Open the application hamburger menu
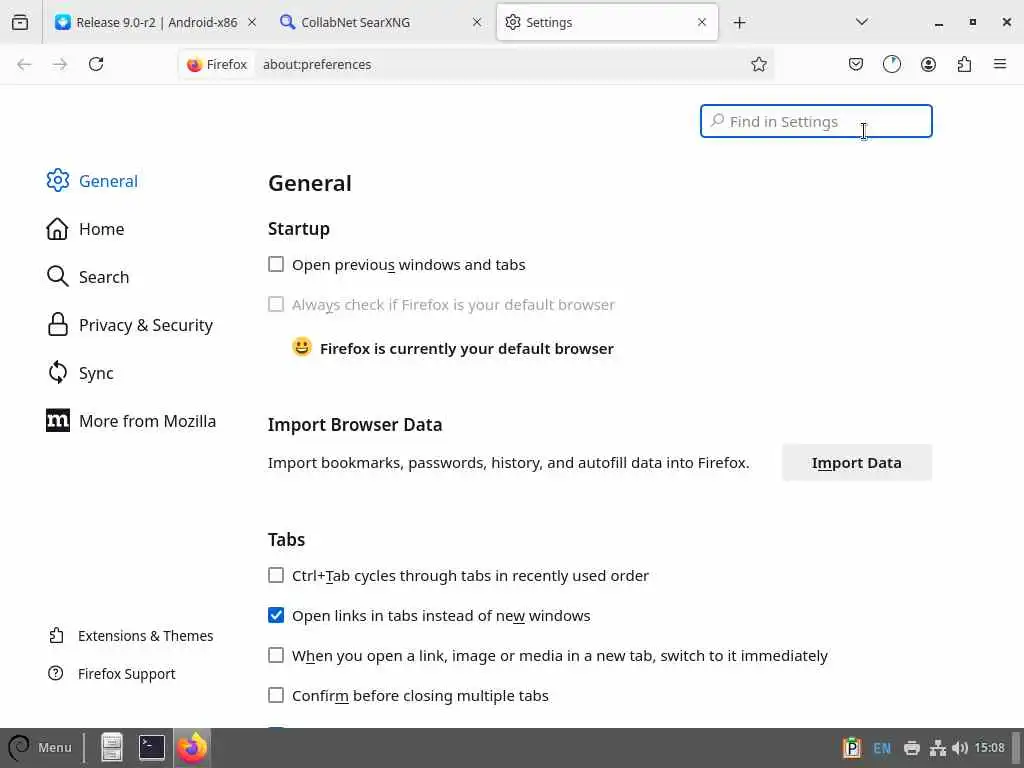This screenshot has width=1024, height=768. click(1000, 64)
